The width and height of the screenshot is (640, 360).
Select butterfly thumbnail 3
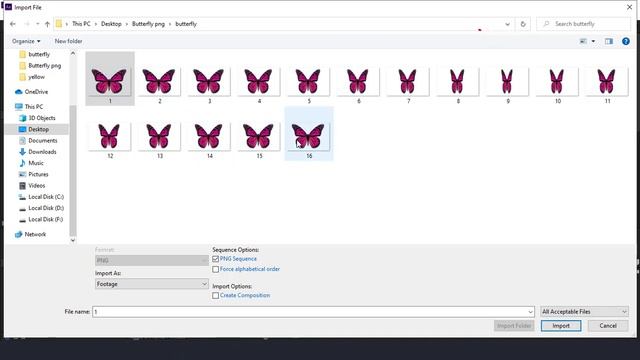[x=209, y=81]
